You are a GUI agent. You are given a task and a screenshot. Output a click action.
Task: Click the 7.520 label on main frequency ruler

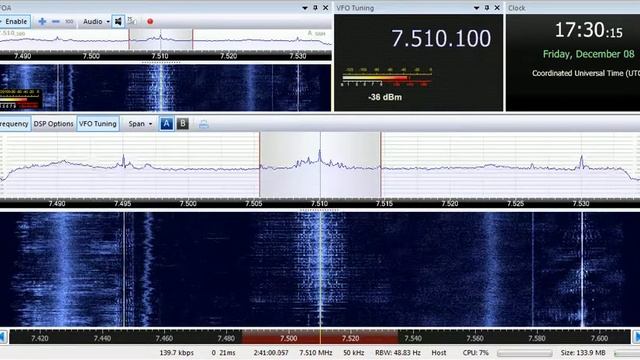coord(450,203)
